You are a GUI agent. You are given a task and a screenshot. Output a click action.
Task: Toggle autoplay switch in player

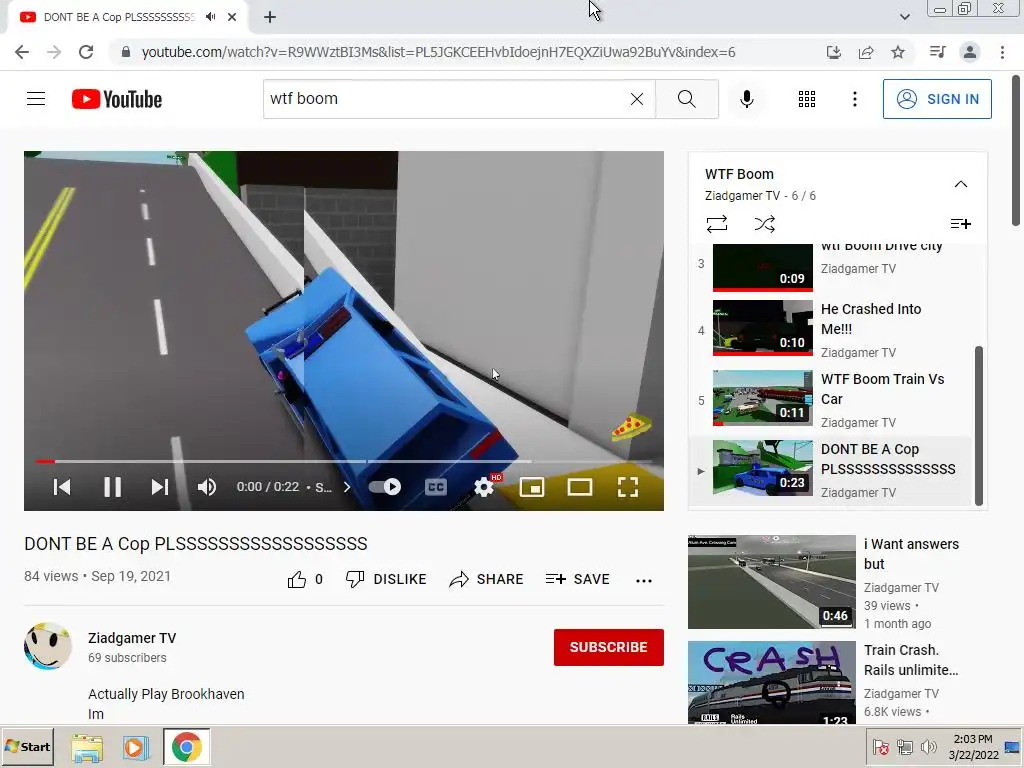[385, 487]
